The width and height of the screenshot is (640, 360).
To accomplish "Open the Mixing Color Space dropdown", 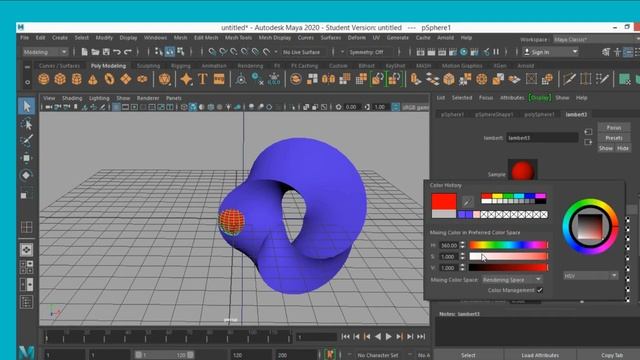I will [x=512, y=280].
